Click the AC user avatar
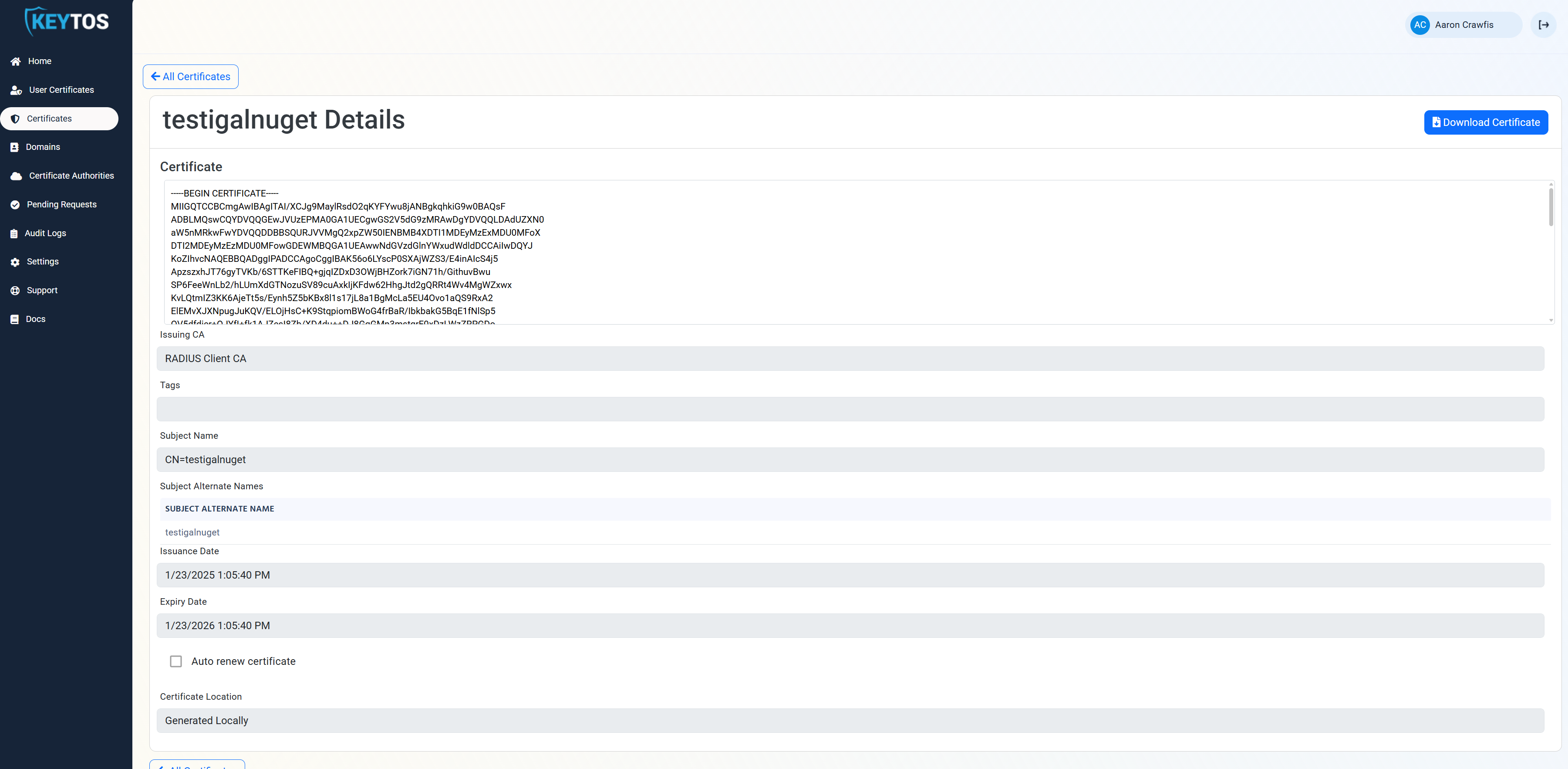Viewport: 1568px width, 769px height. 1420,25
